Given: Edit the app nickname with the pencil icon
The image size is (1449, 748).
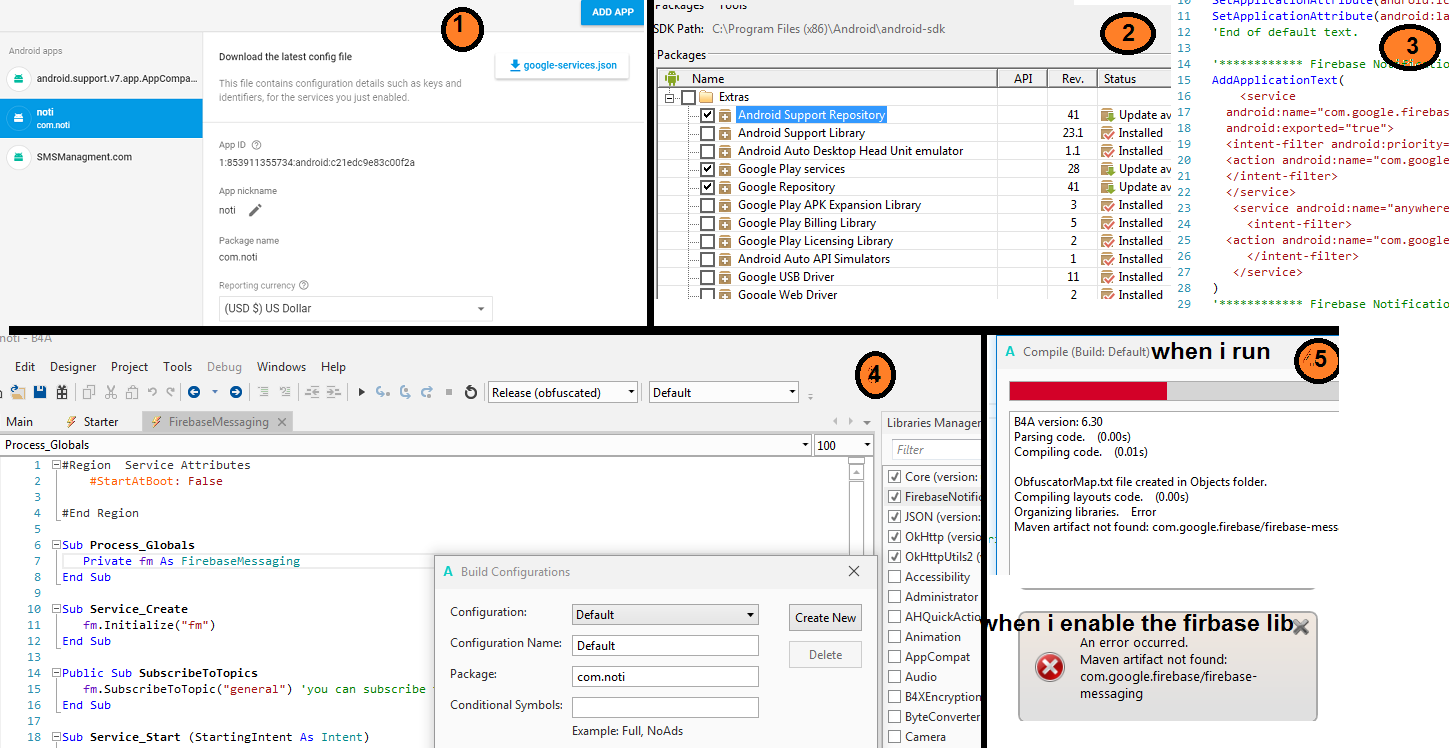Looking at the screenshot, I should [255, 210].
